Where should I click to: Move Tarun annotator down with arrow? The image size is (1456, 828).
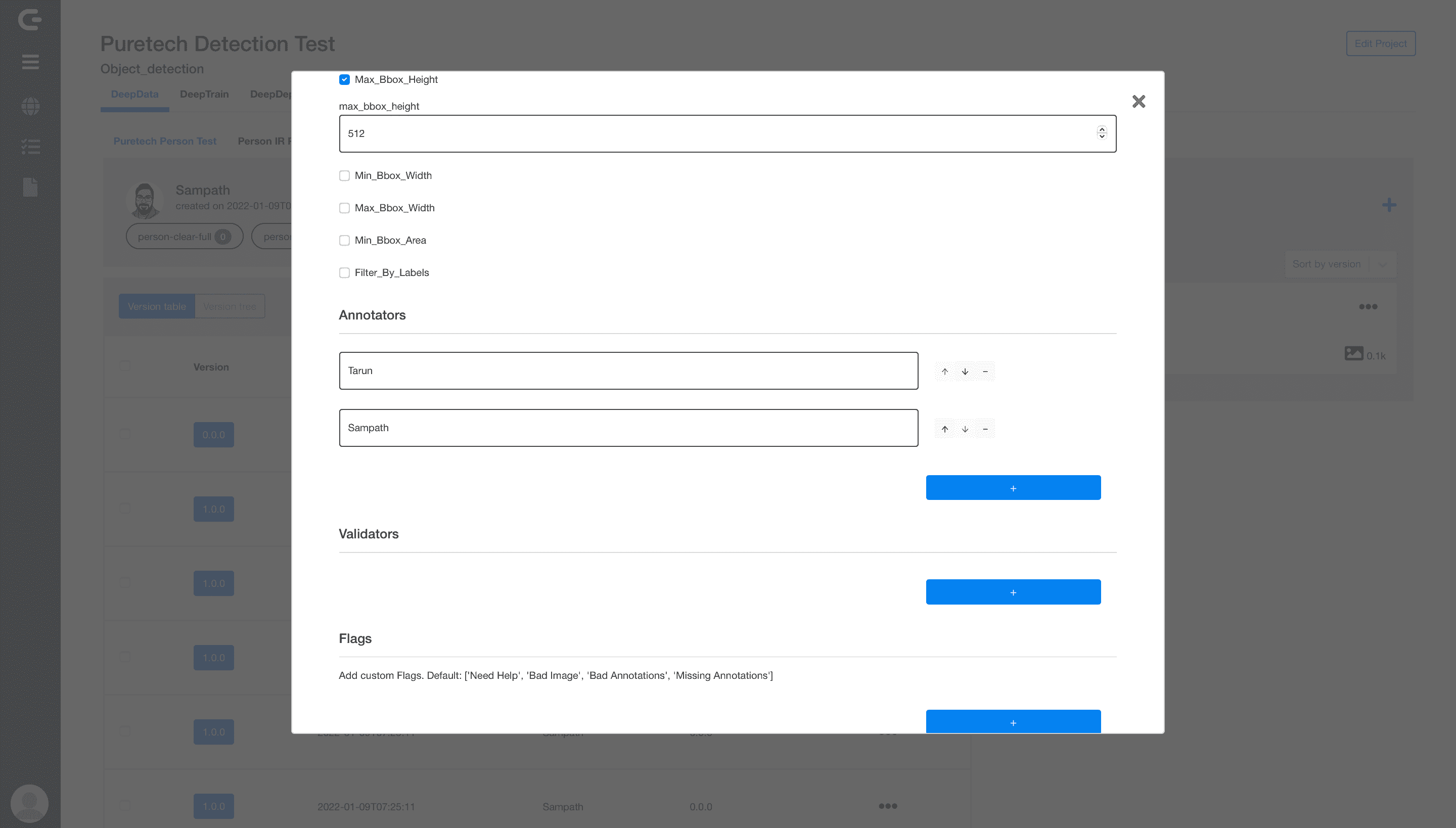(965, 372)
